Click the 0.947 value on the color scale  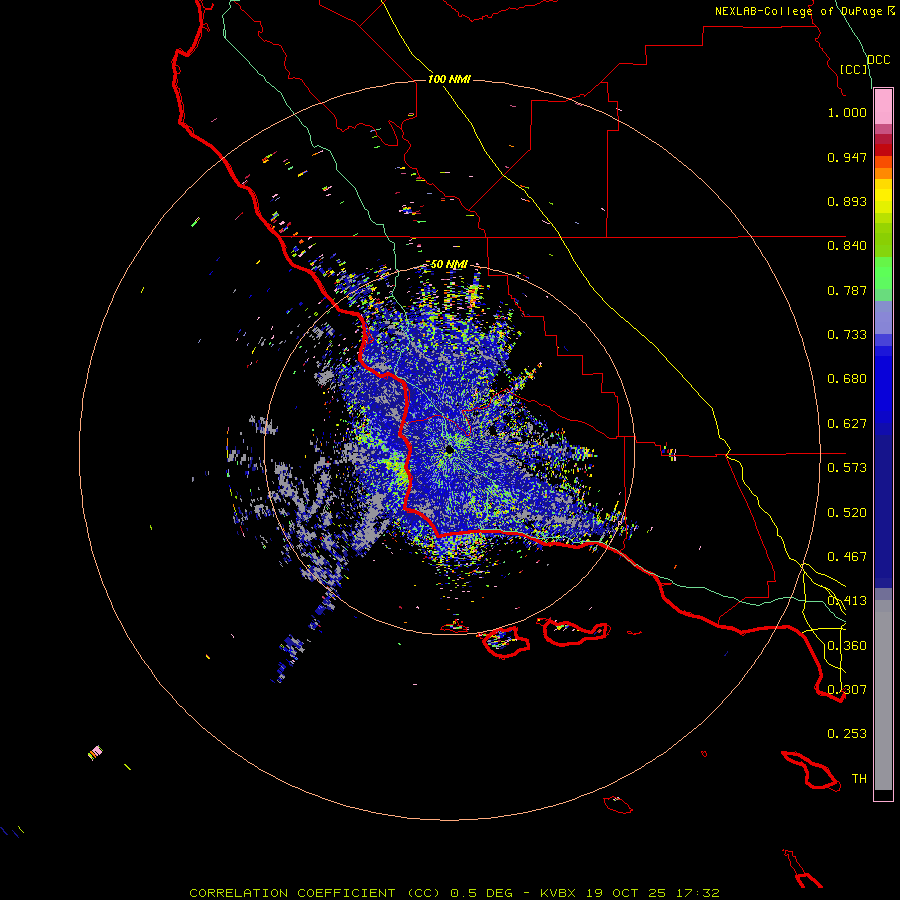click(x=847, y=157)
